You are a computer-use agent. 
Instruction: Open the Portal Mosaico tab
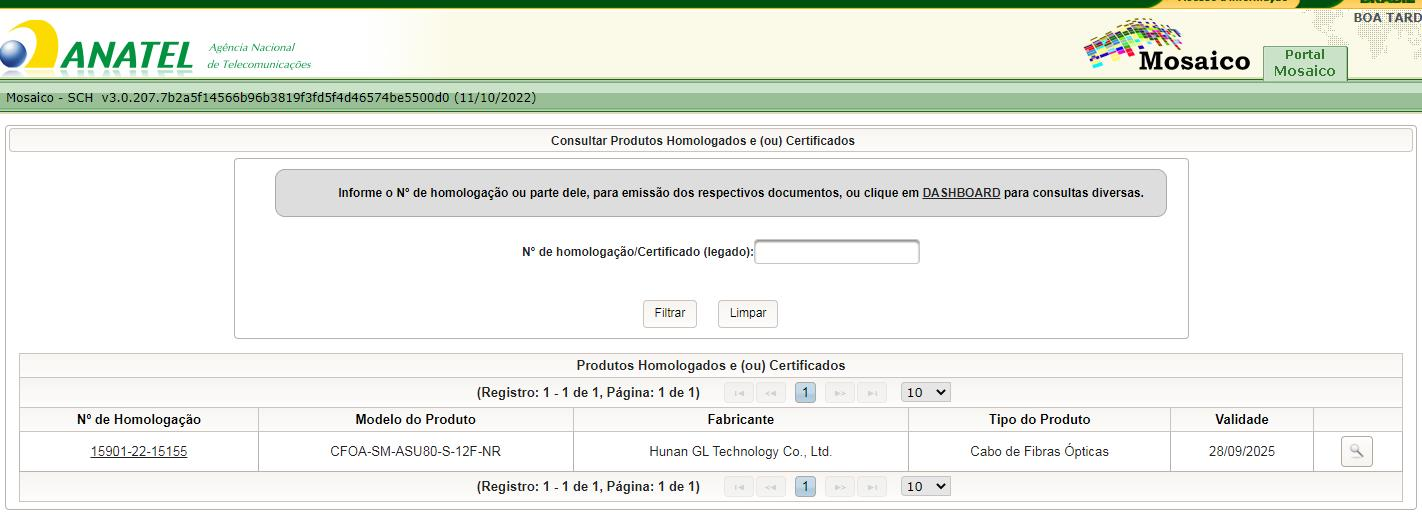(1305, 63)
